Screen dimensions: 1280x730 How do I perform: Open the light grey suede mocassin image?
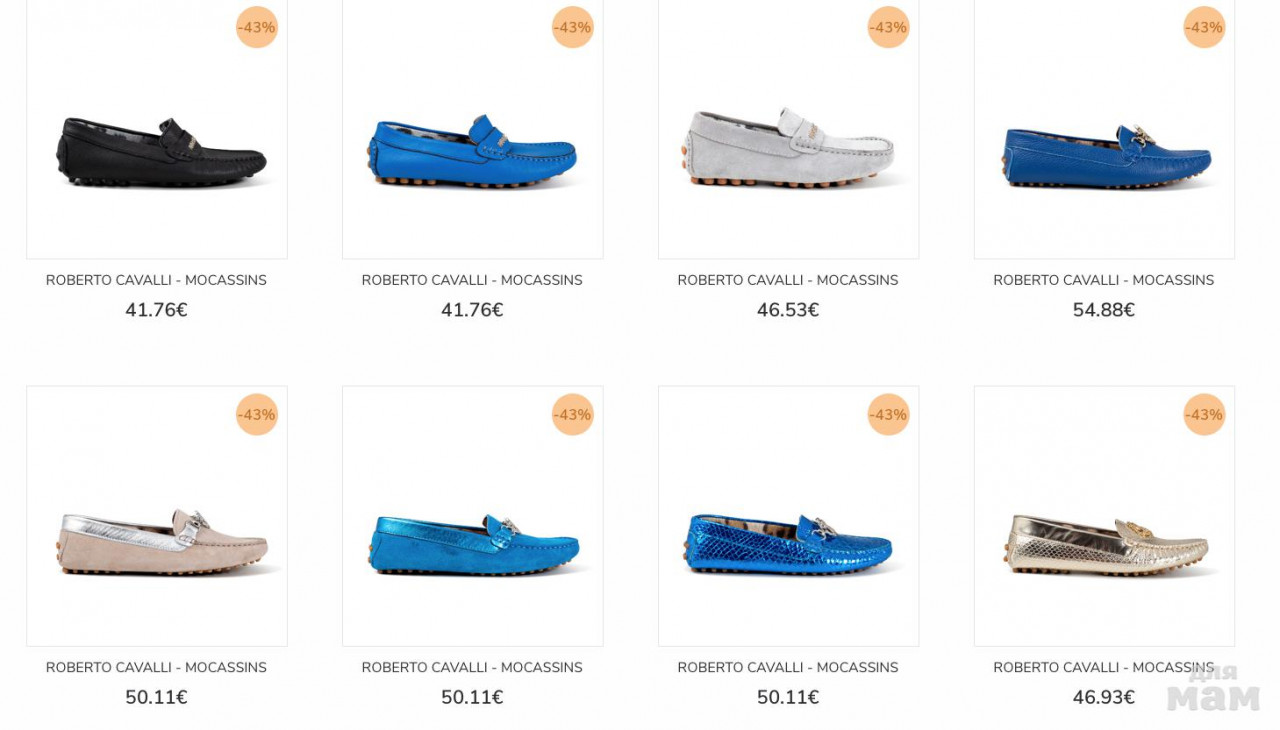789,130
